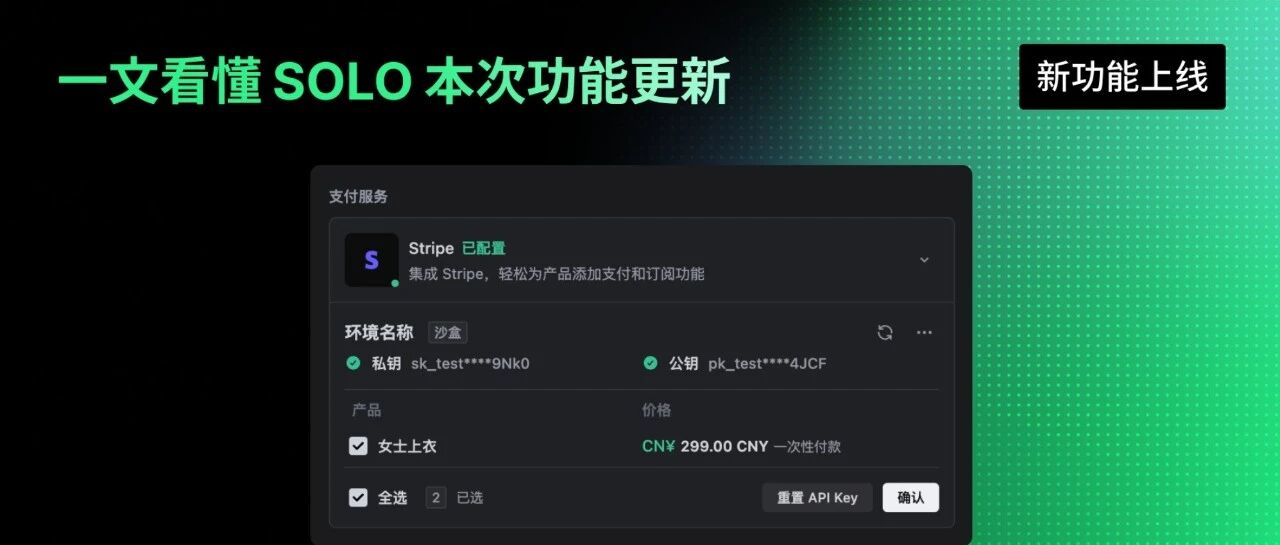Screen dimensions: 1280x545
Task: Click the 支付服务 section heading
Action: click(x=358, y=197)
